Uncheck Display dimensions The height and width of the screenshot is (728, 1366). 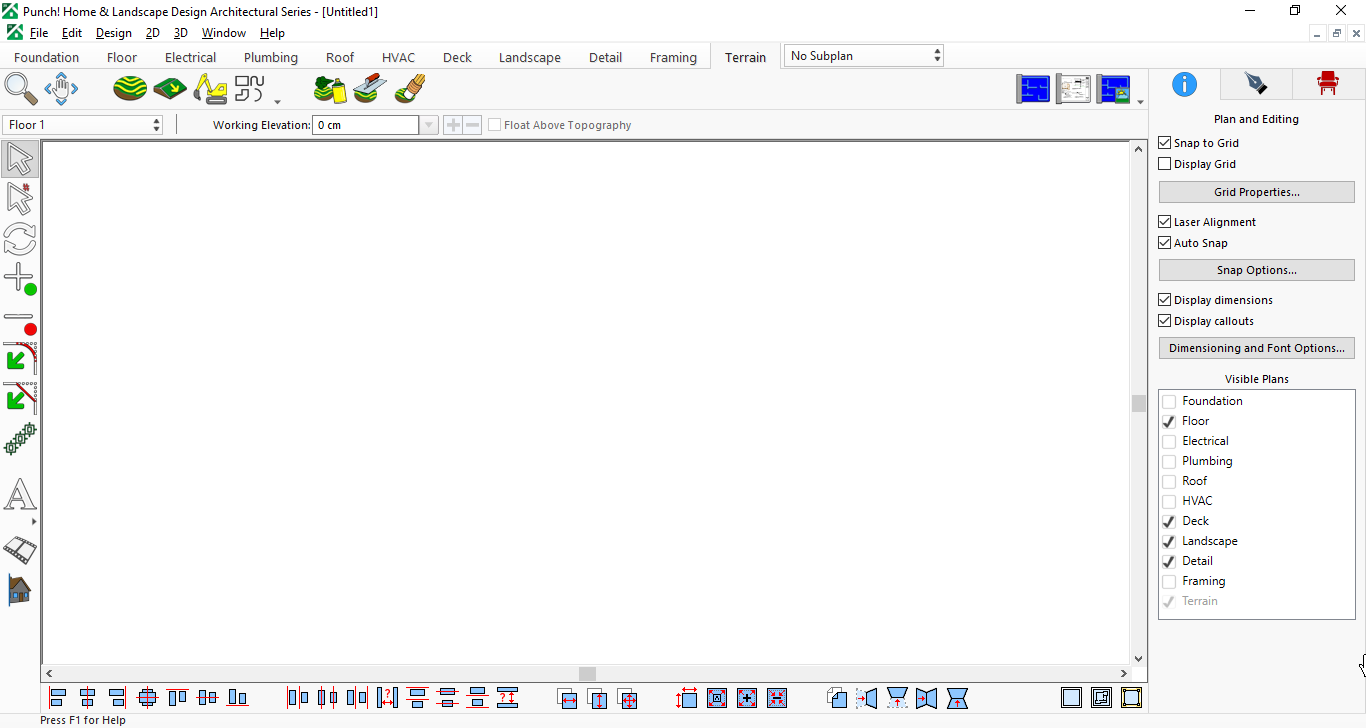(1164, 300)
